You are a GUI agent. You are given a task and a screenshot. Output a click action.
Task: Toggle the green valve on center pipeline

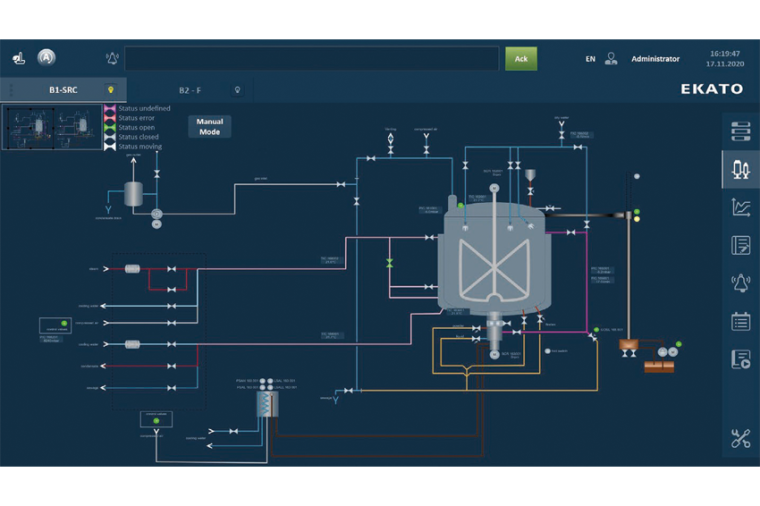point(390,263)
